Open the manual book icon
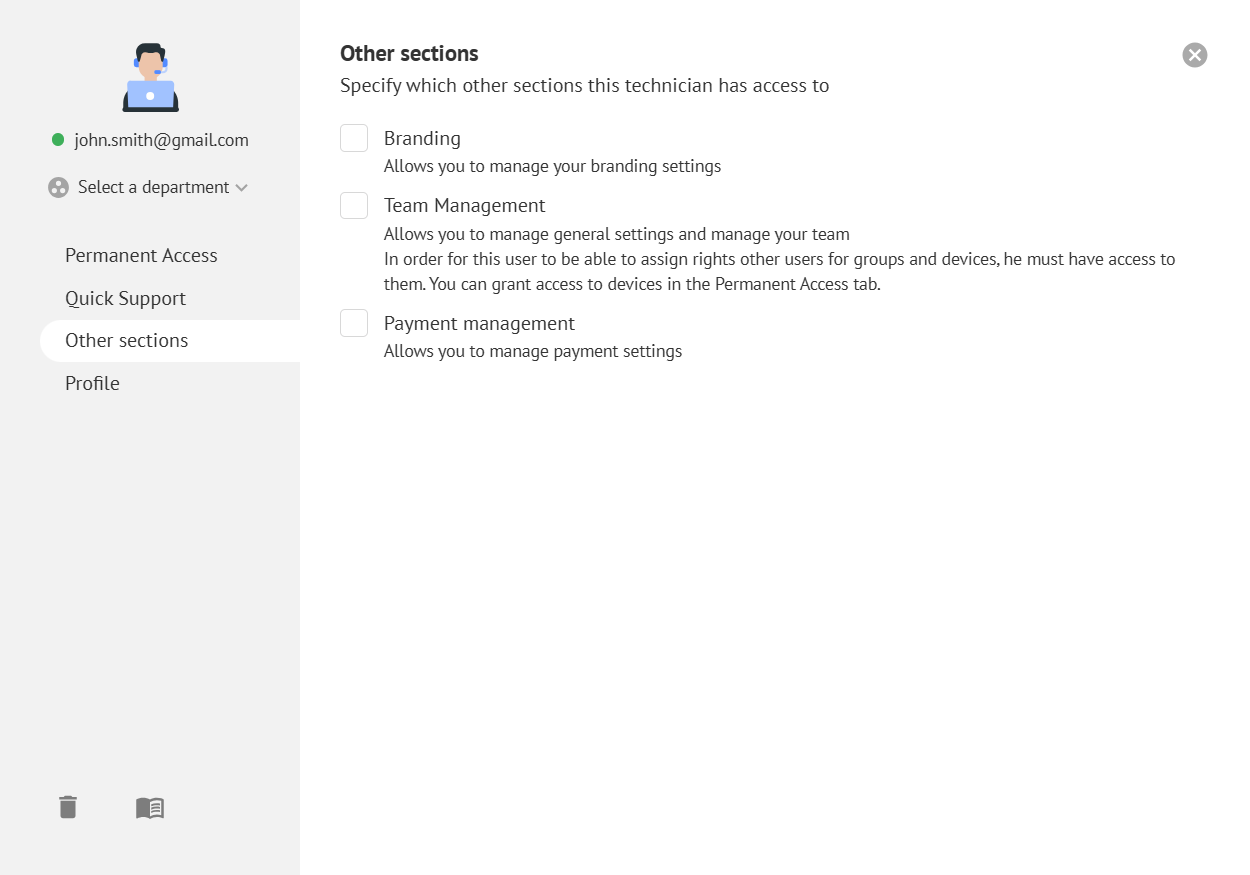This screenshot has width=1250, height=875. (x=150, y=808)
